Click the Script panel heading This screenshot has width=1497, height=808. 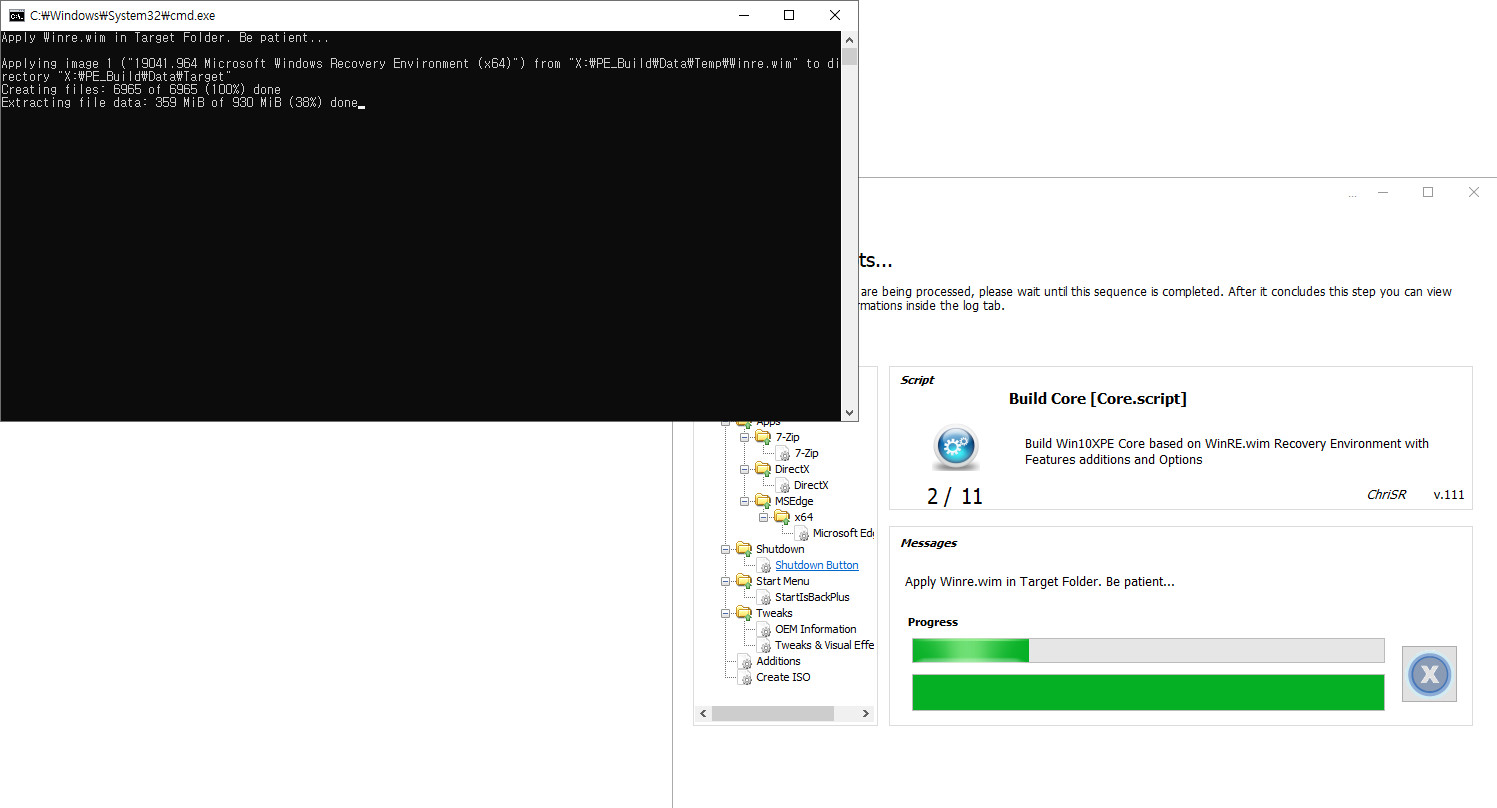point(917,380)
